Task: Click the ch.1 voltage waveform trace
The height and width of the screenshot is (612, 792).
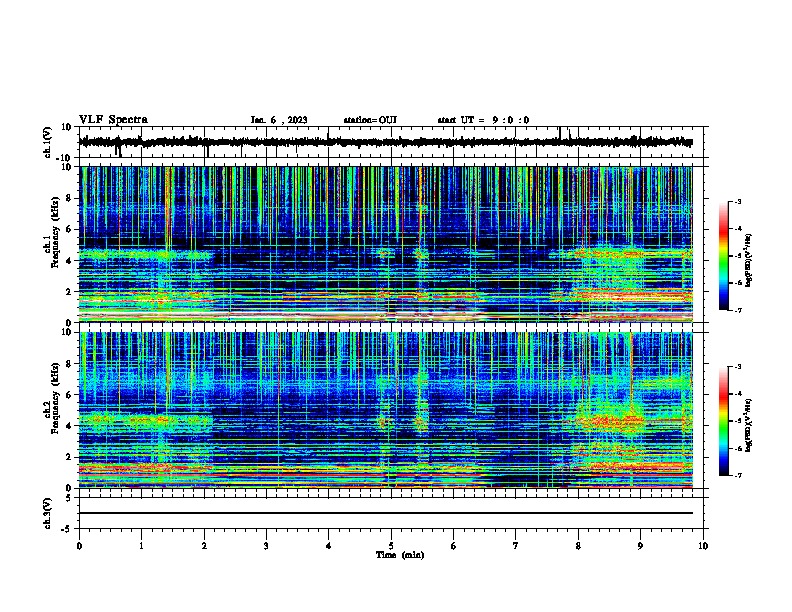Action: point(386,142)
